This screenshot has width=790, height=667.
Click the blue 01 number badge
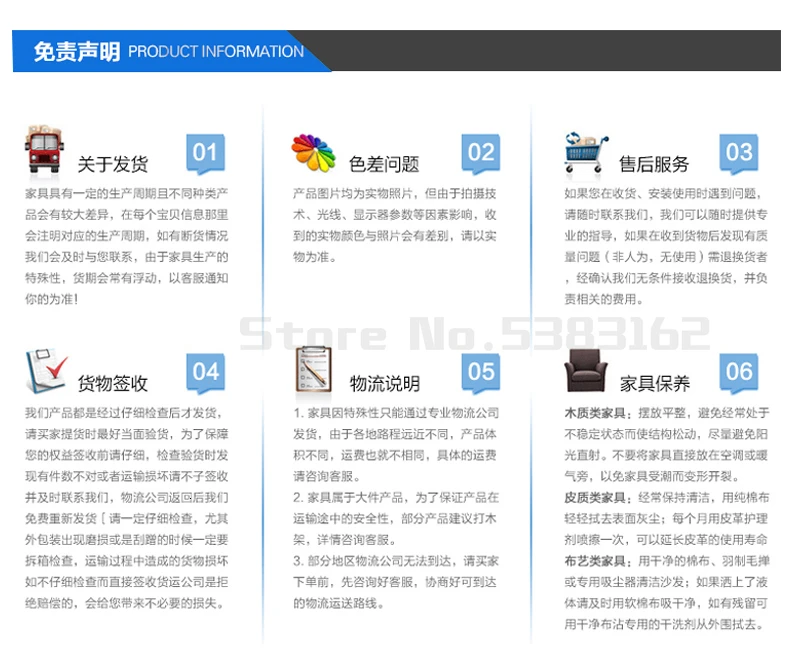point(206,154)
